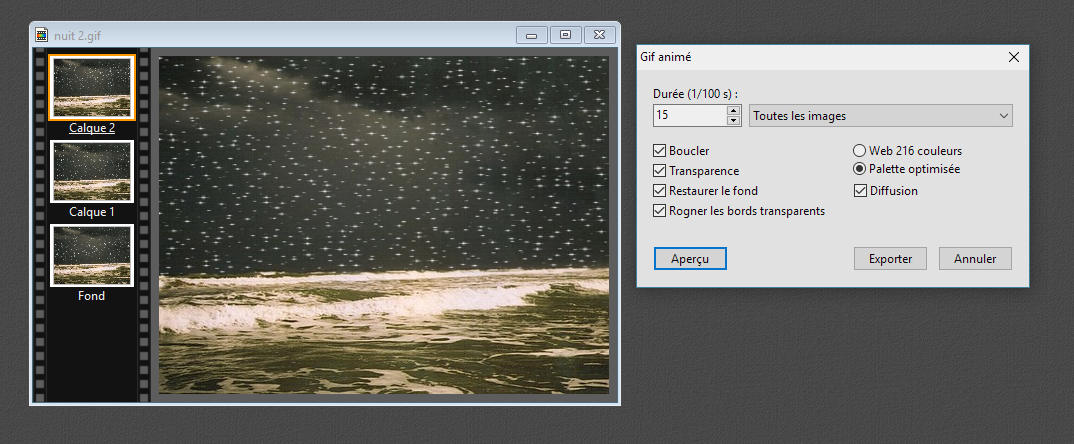Decrease duration with the down arrow

click(x=733, y=121)
